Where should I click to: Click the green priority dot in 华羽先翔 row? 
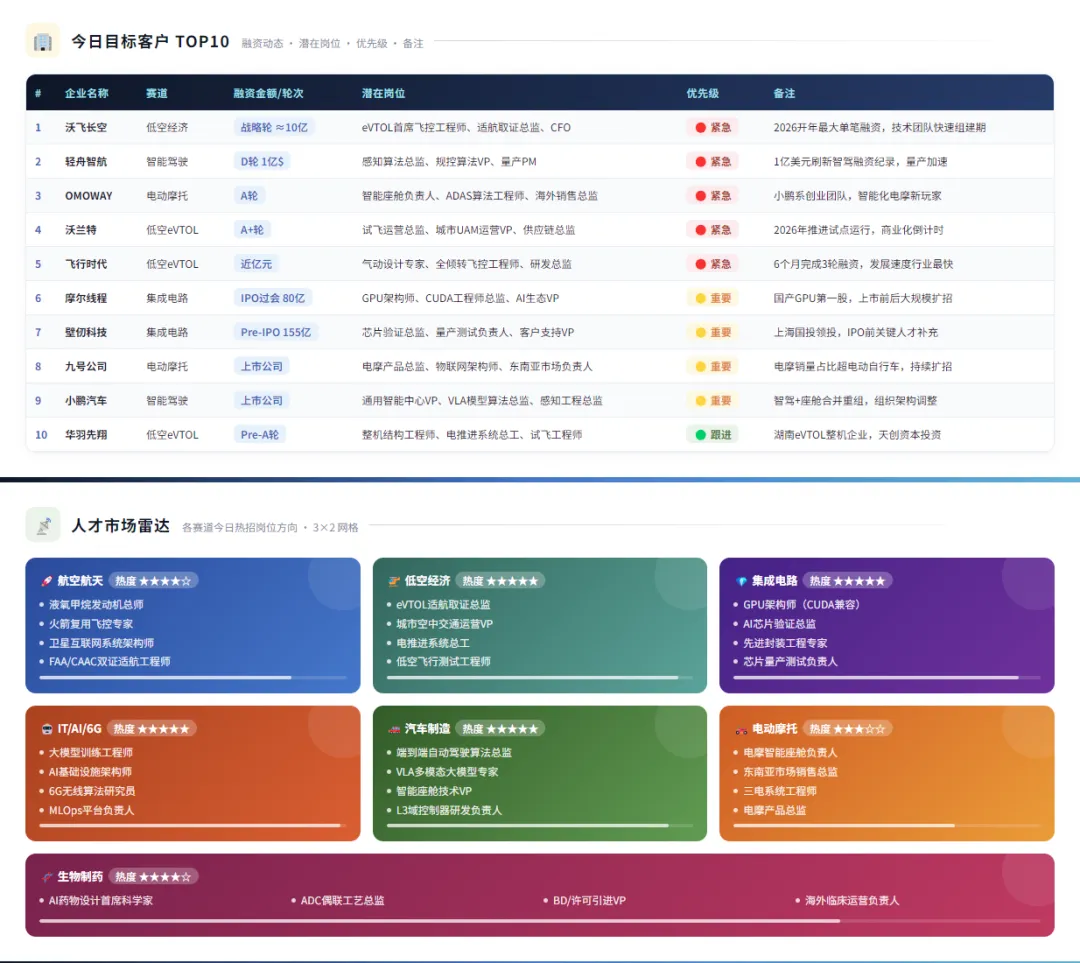(x=700, y=435)
